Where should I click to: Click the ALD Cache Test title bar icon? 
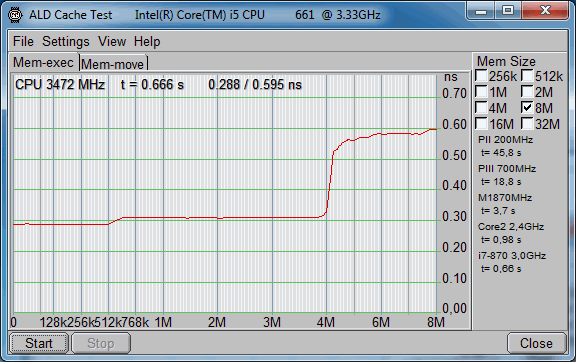click(15, 15)
